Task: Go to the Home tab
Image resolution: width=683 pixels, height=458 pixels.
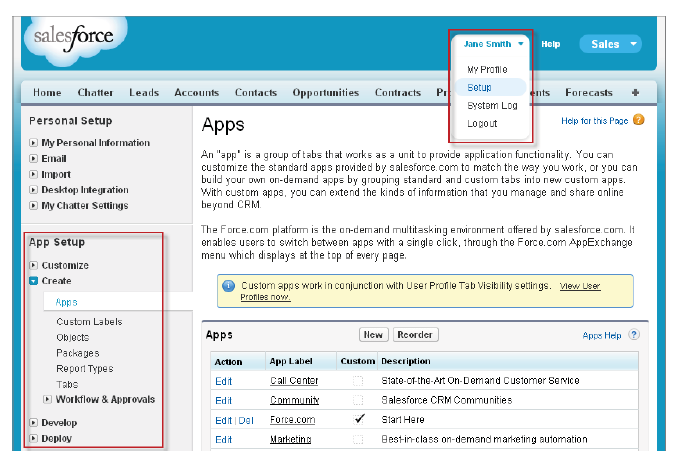Action: pyautogui.click(x=47, y=92)
